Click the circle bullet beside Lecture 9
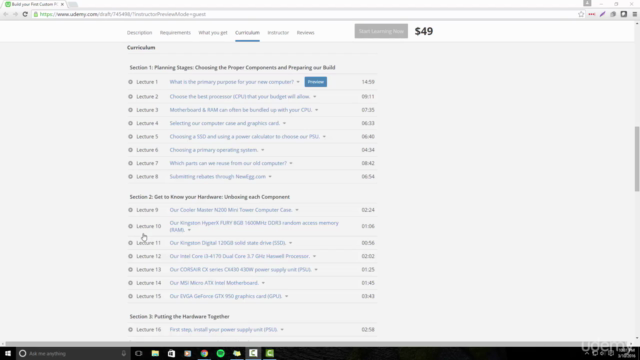640x360 pixels. click(x=131, y=210)
